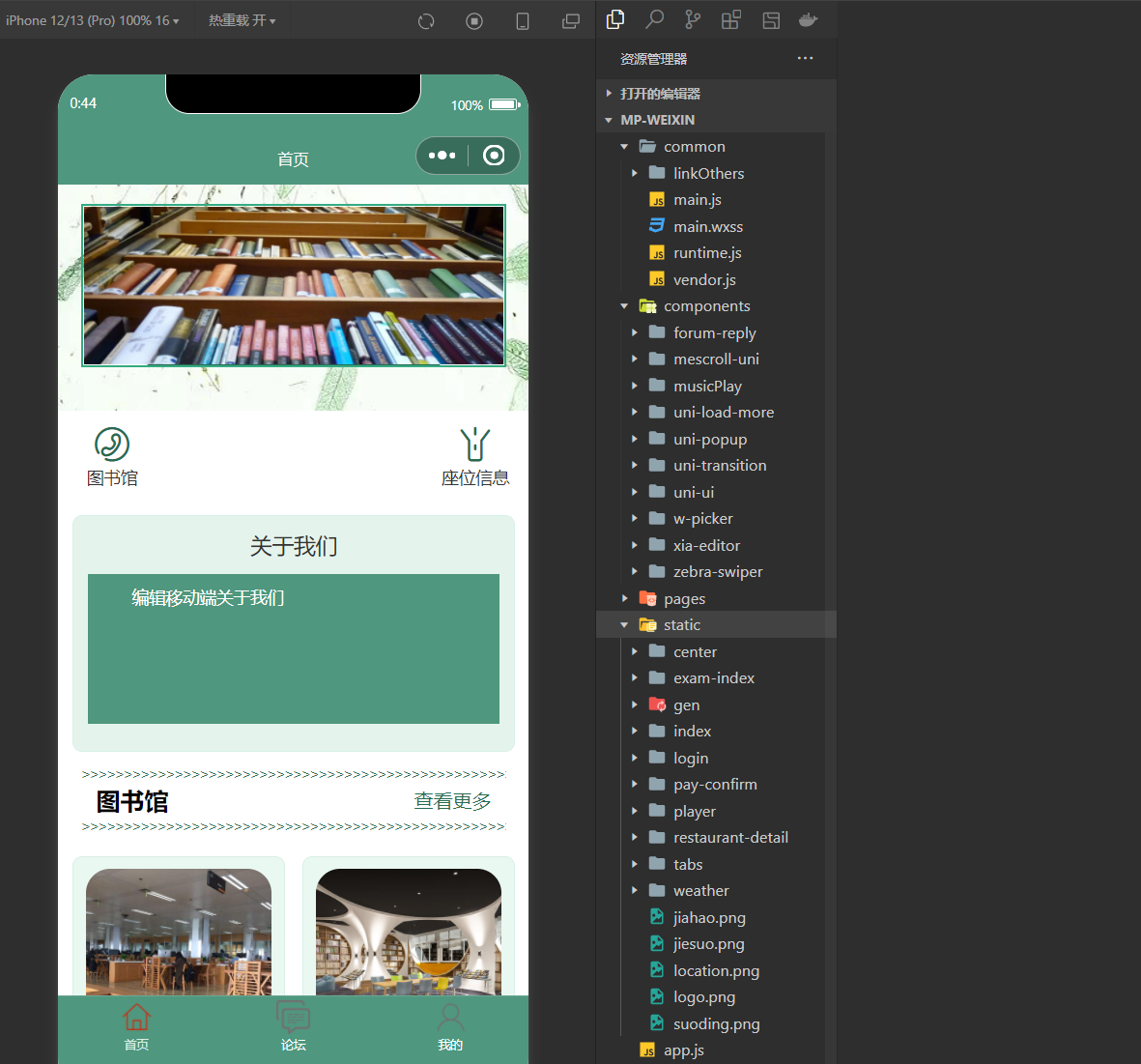Click the multi-window layout icon
The height and width of the screenshot is (1064, 1141).
coord(571,20)
